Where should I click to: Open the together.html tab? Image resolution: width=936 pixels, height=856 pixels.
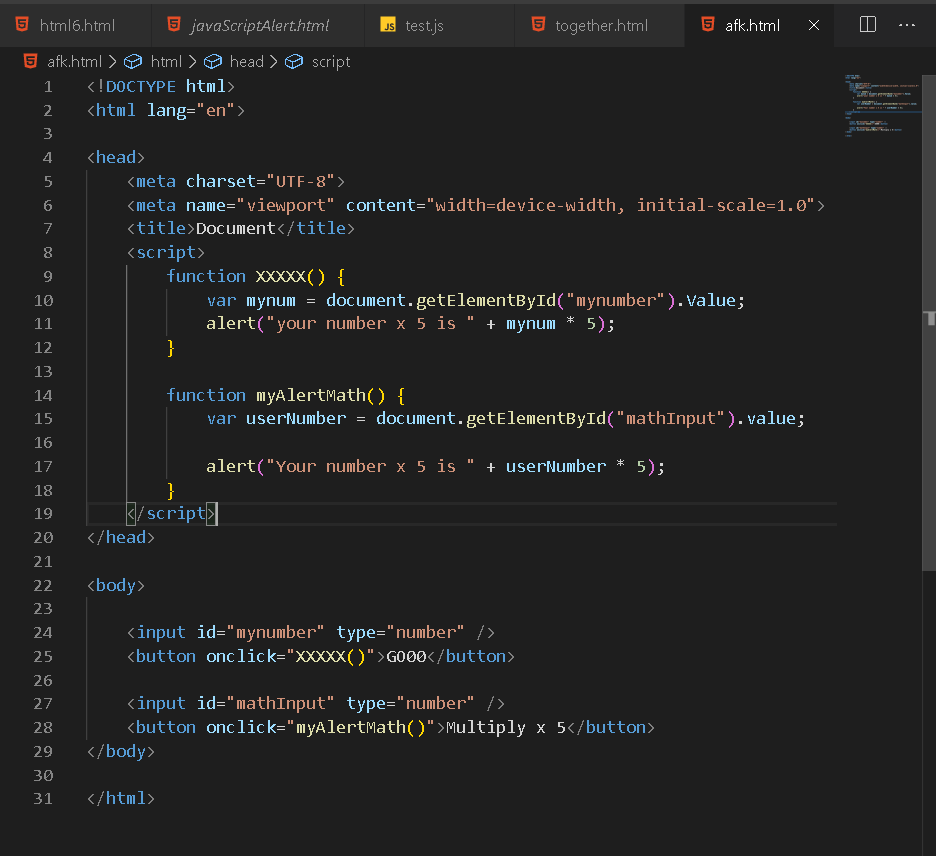[599, 26]
